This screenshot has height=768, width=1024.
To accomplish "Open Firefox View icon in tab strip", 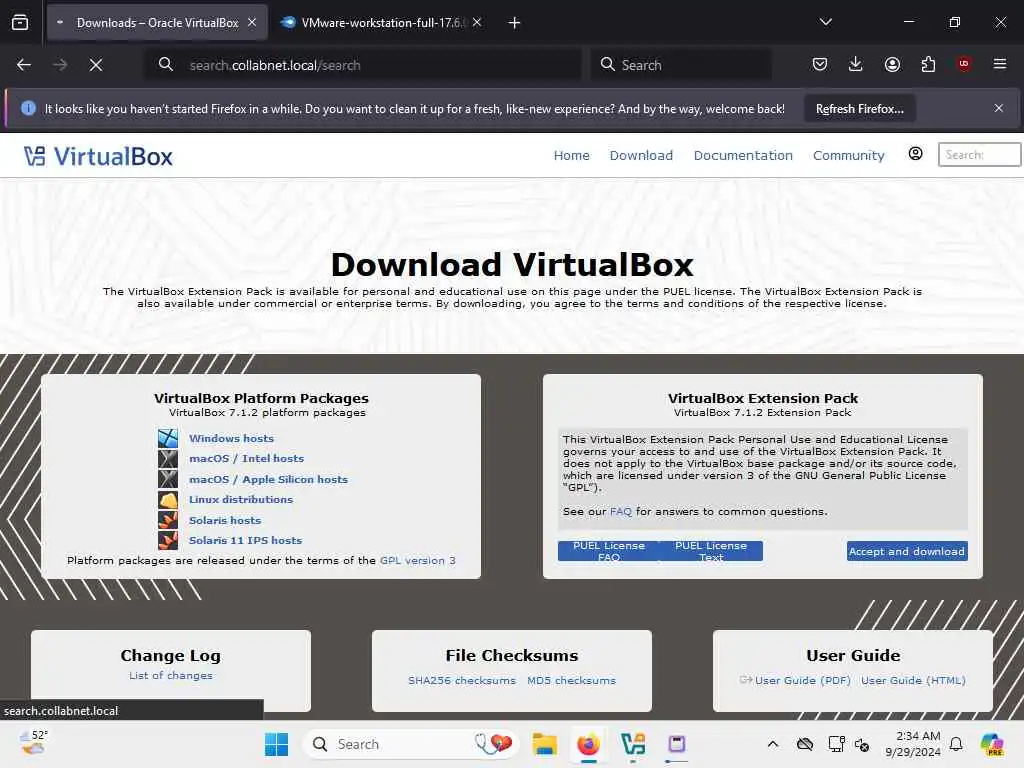I will click(x=20, y=23).
